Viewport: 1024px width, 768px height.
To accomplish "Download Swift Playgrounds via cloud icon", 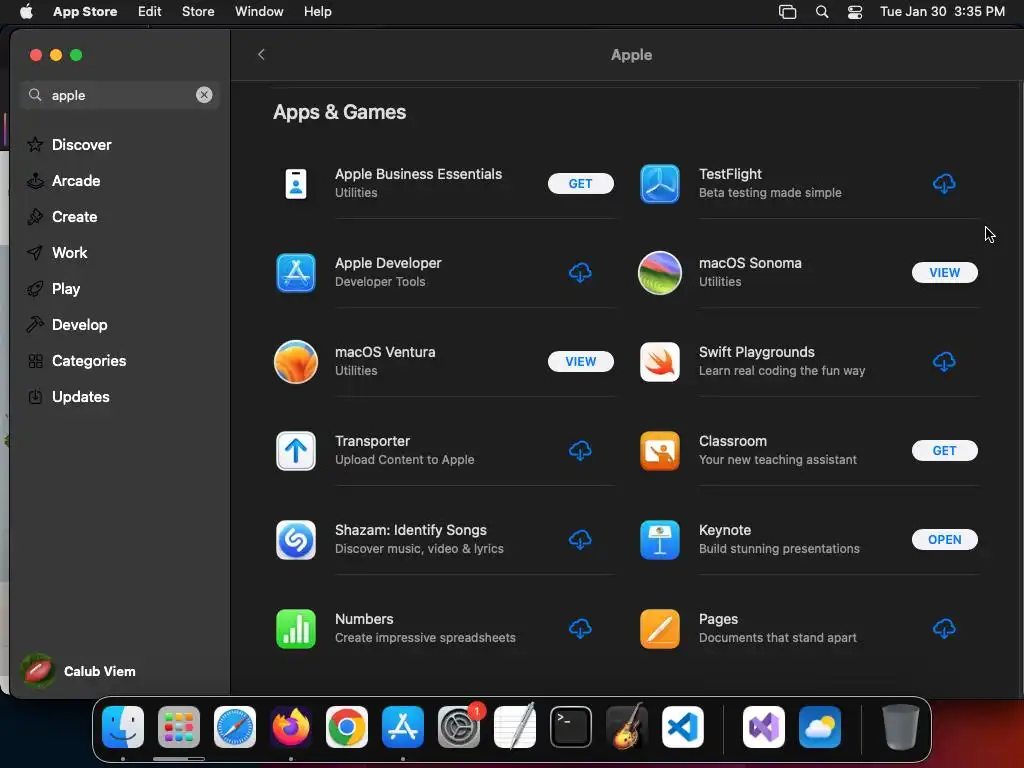I will 944,361.
